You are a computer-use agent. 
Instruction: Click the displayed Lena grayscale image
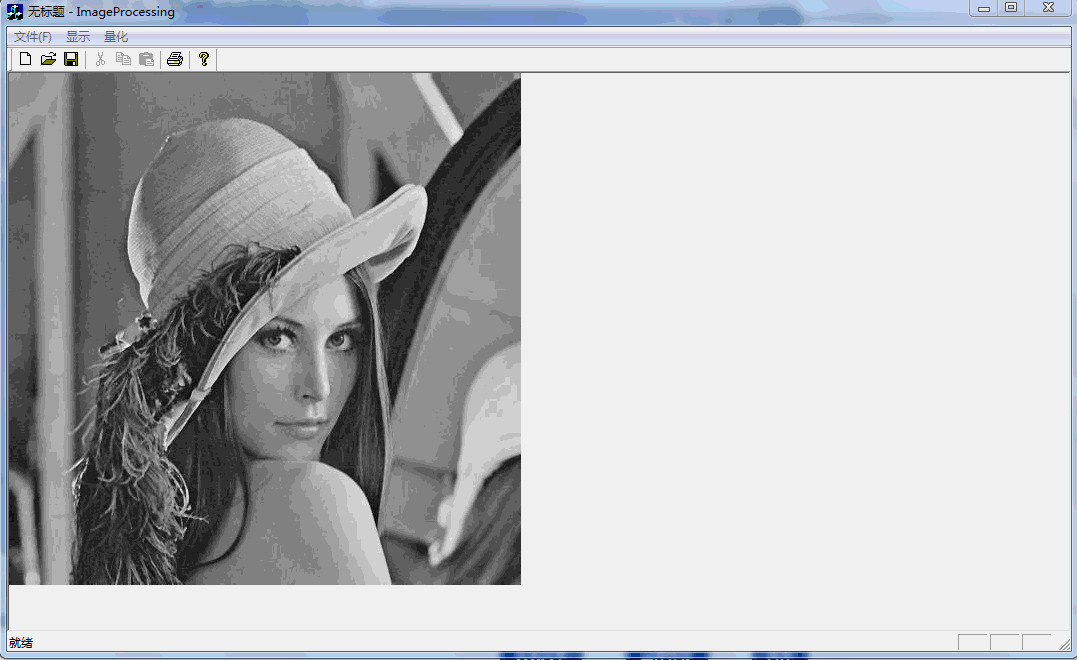click(x=264, y=329)
